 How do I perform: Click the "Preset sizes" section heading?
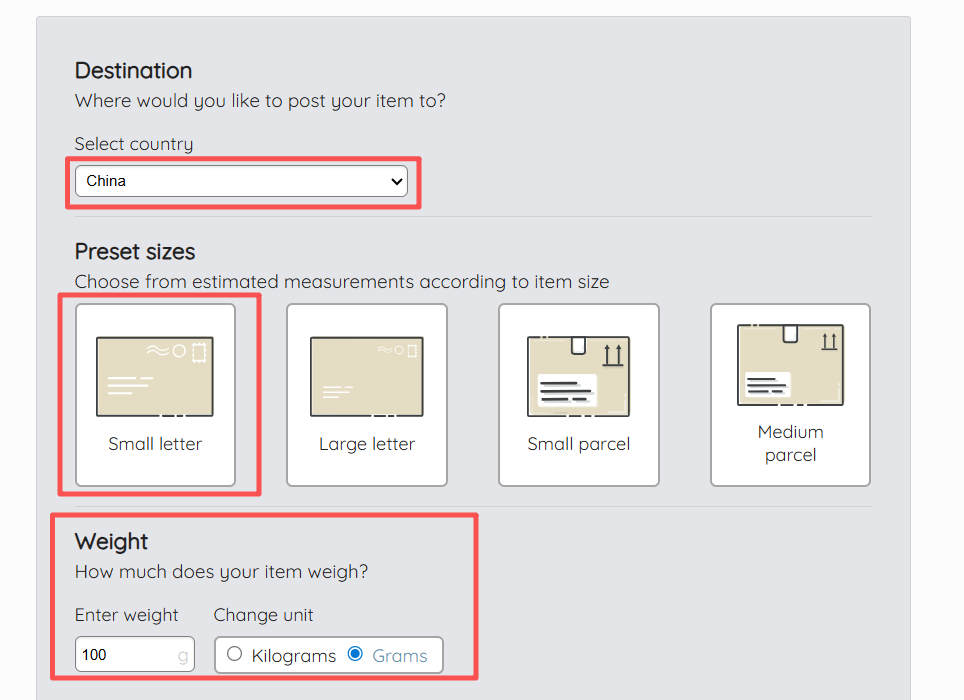[x=135, y=251]
